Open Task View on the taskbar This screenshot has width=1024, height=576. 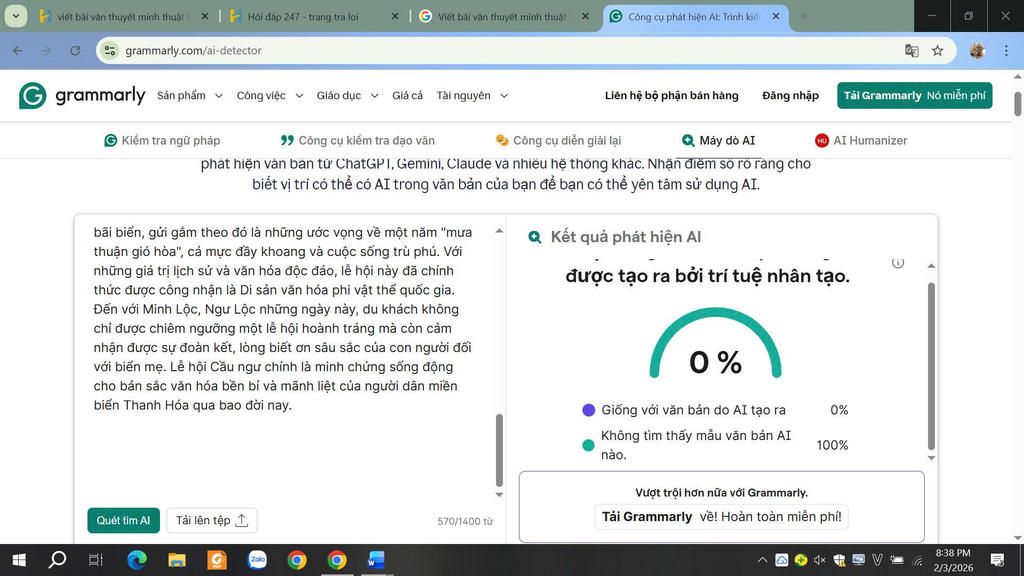[x=95, y=560]
